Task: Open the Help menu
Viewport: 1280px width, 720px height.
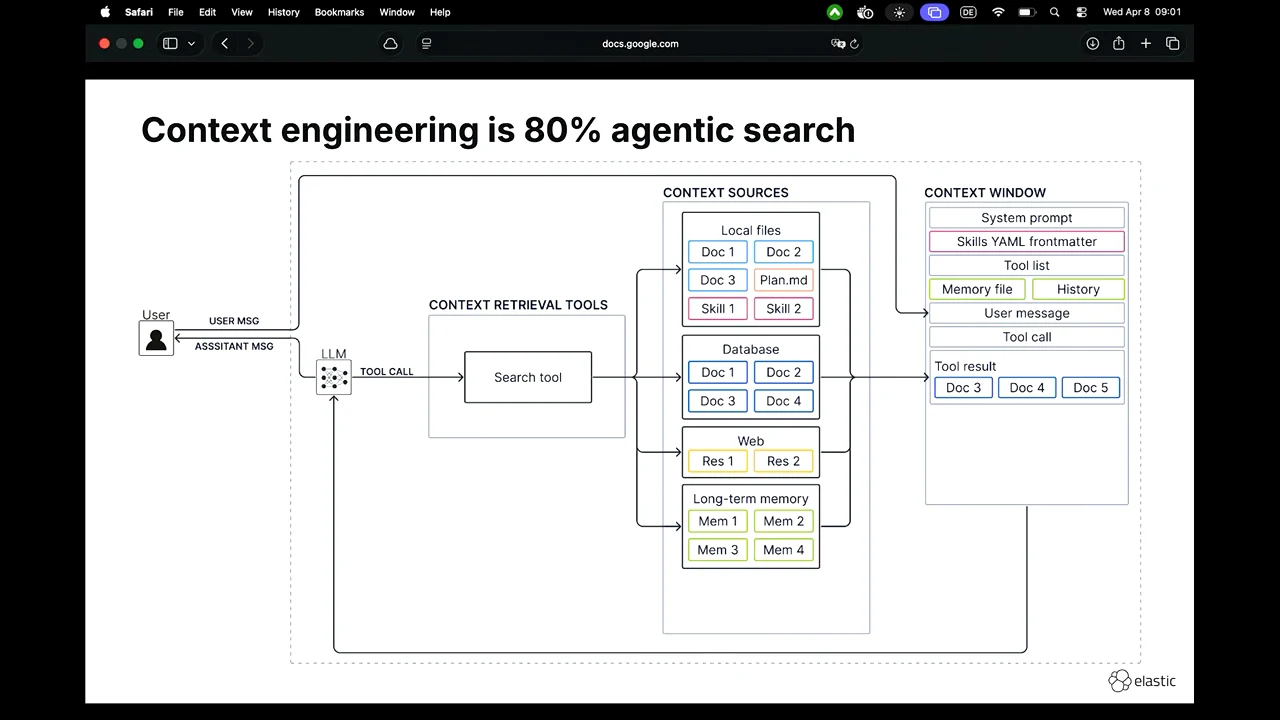Action: pos(440,12)
